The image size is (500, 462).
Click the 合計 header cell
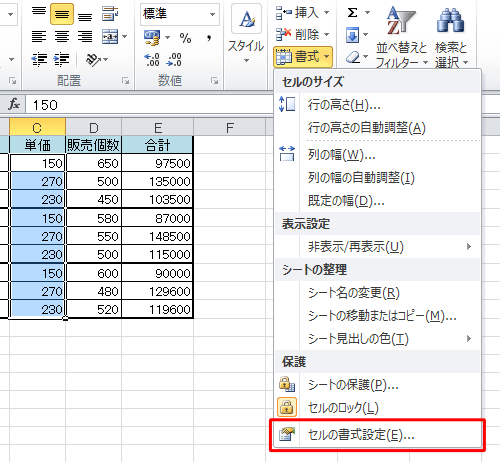point(158,145)
